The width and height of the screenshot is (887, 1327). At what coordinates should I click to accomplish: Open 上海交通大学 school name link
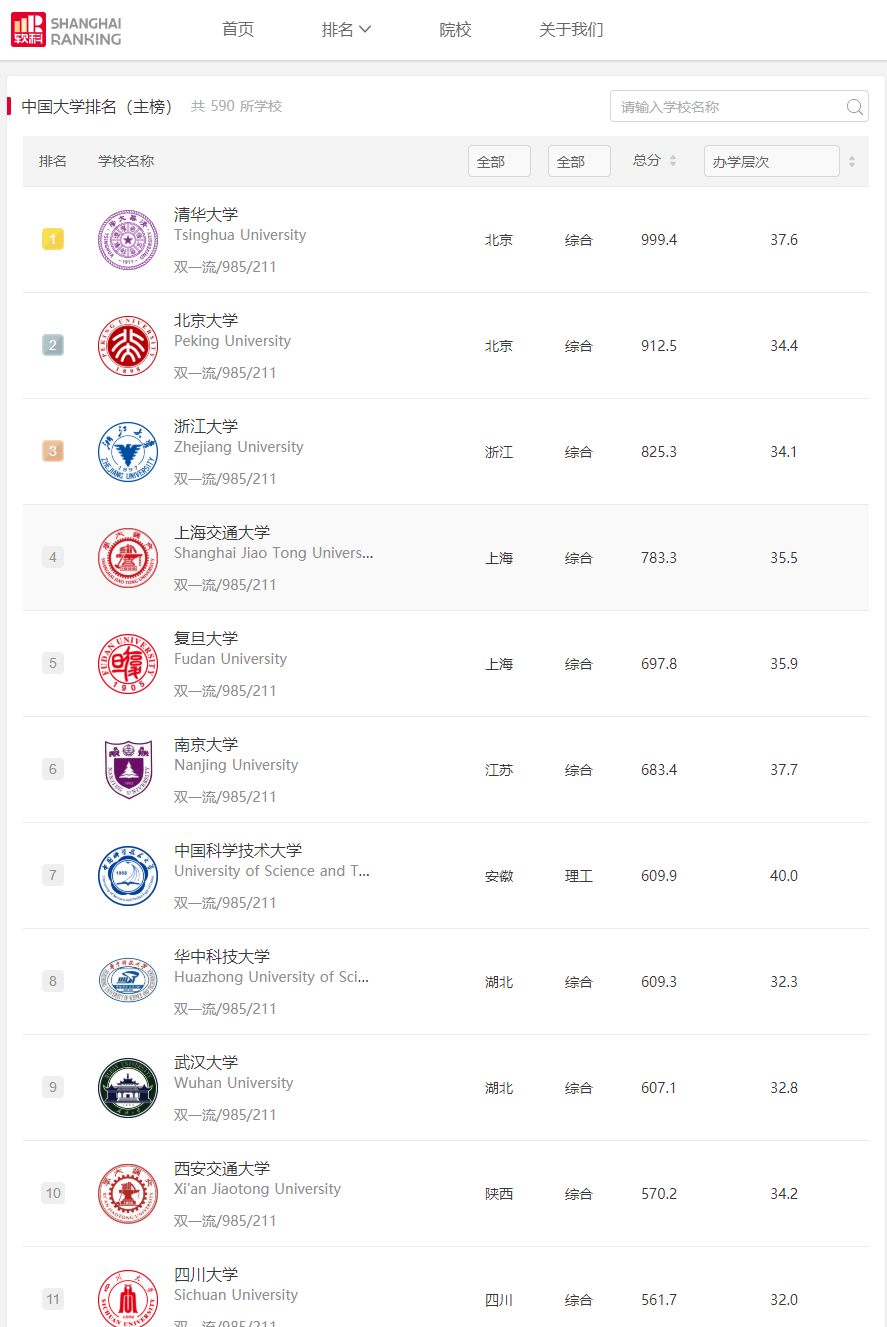click(222, 533)
